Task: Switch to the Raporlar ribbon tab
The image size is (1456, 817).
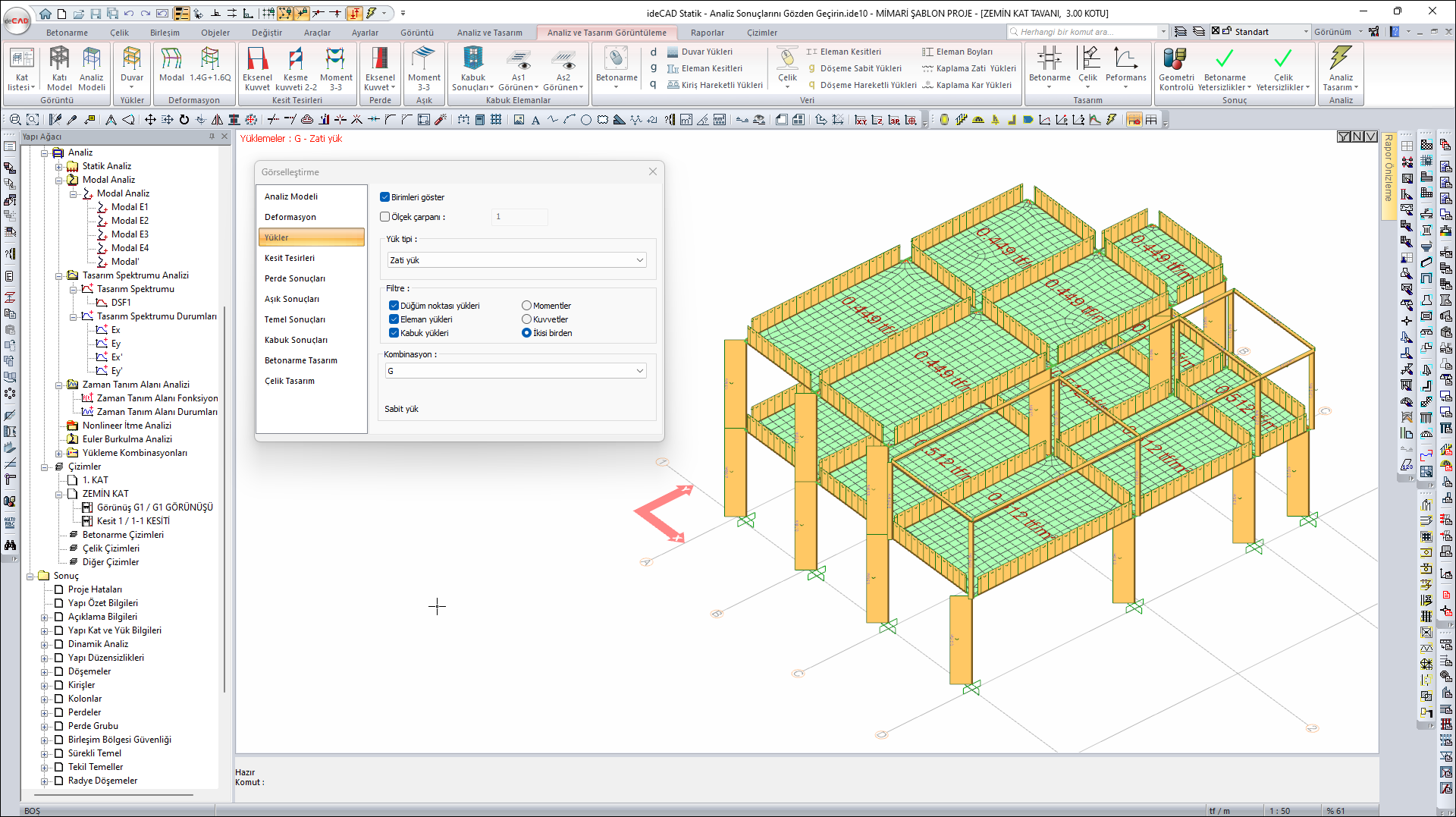Action: [707, 33]
